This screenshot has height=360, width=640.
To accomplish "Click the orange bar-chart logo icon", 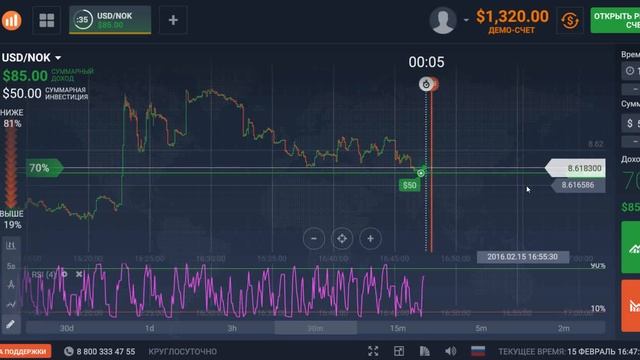I will pyautogui.click(x=11, y=20).
